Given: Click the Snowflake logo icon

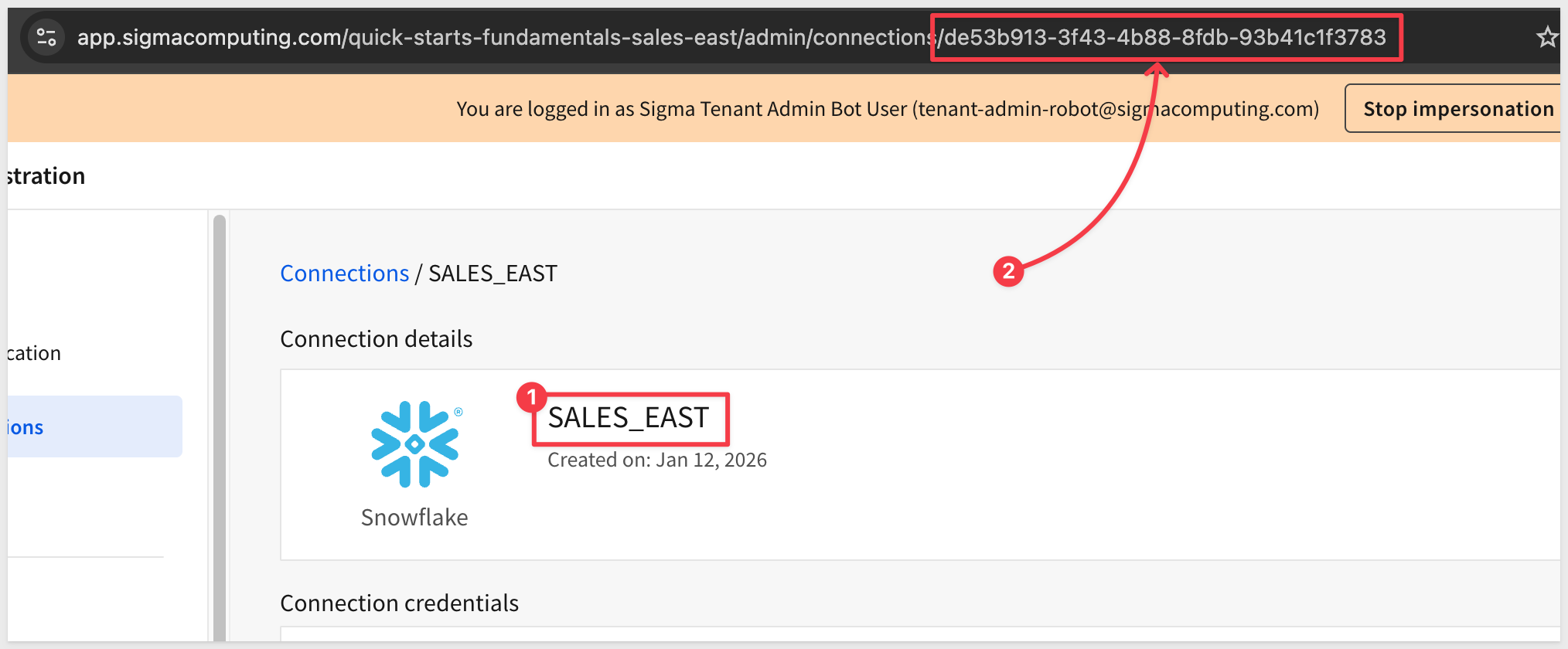Looking at the screenshot, I should [x=415, y=444].
